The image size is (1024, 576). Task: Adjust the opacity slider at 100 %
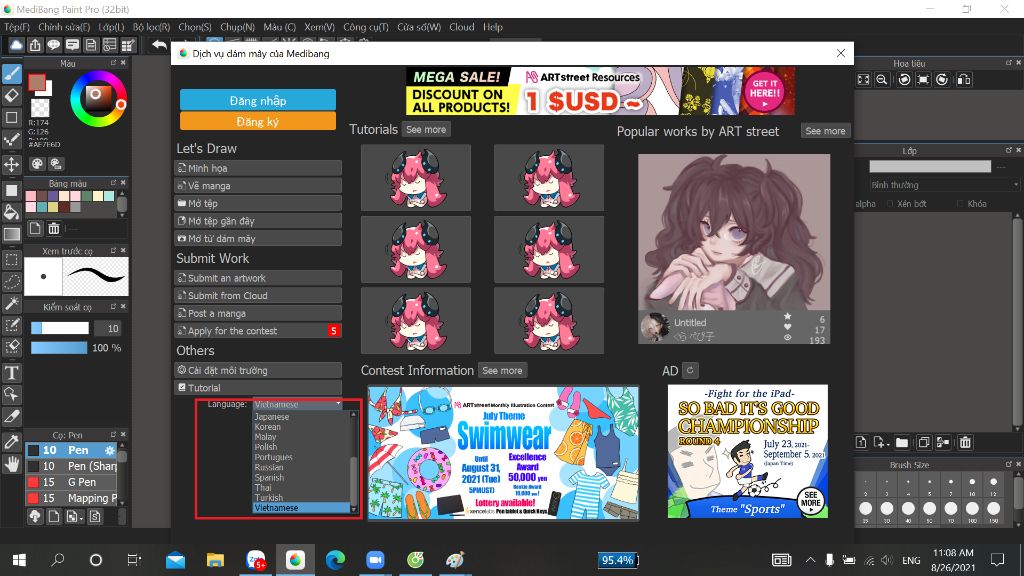click(59, 348)
